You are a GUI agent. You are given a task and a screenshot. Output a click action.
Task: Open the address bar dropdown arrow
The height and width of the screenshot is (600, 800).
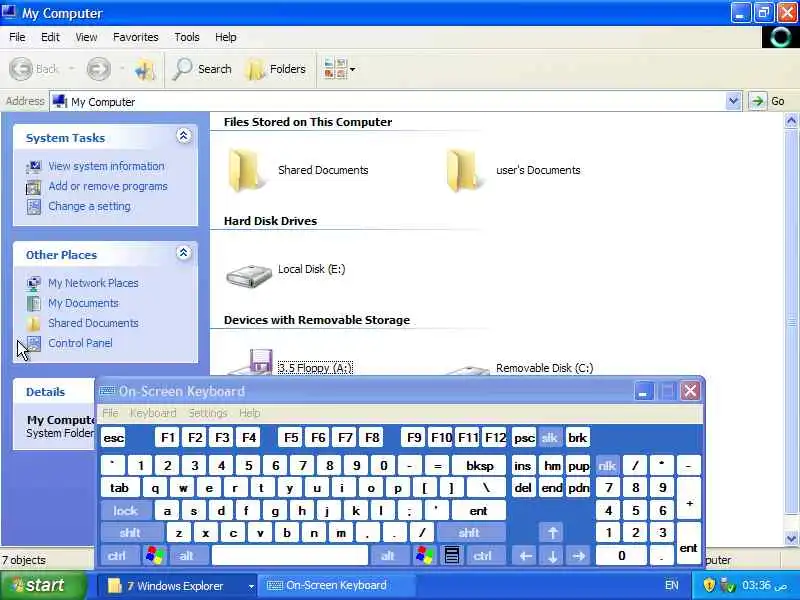pos(733,101)
